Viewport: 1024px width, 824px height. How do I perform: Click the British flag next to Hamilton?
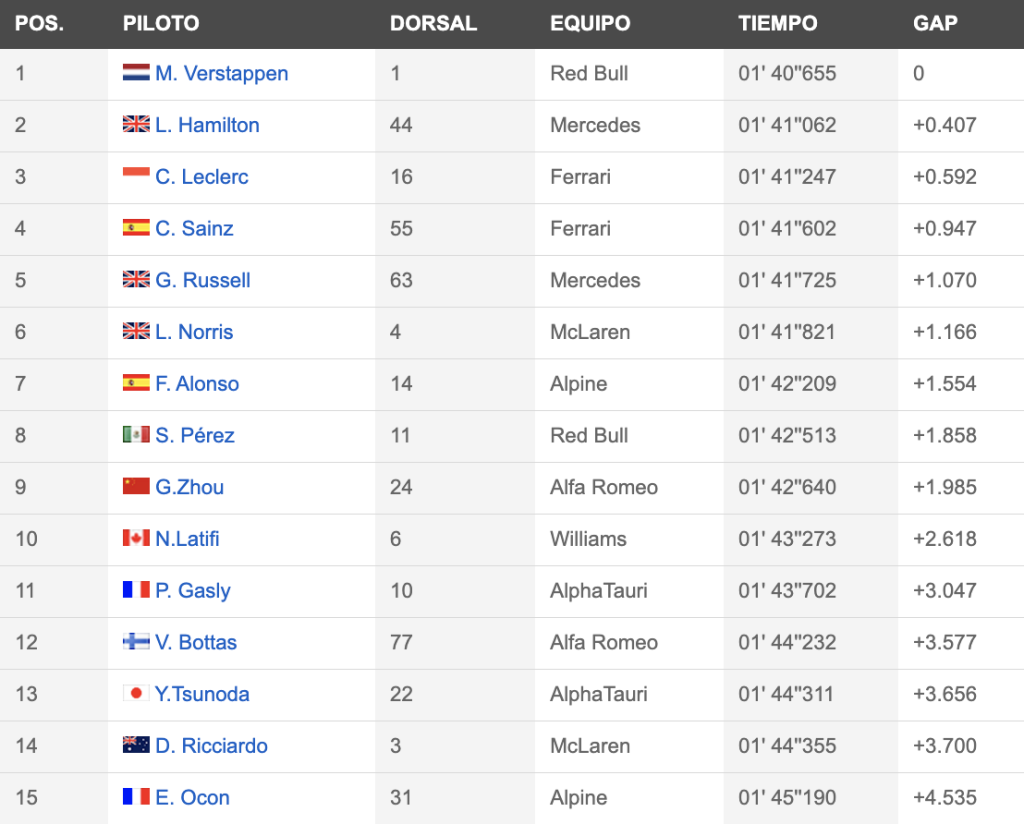pos(136,123)
